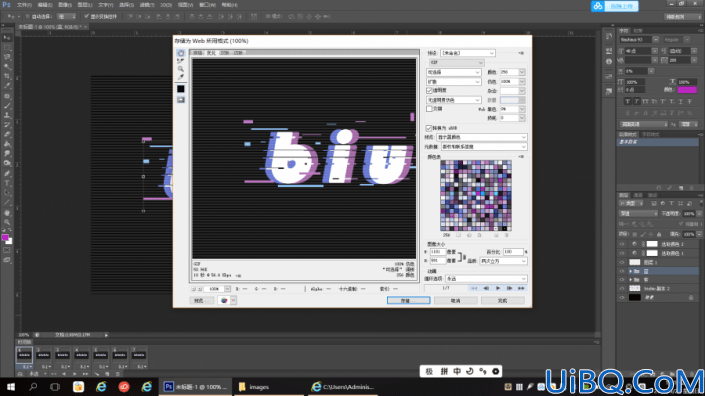This screenshot has height=396, width=705.
Task: Select frame 3 thumbnail in the timeline
Action: pos(62,355)
